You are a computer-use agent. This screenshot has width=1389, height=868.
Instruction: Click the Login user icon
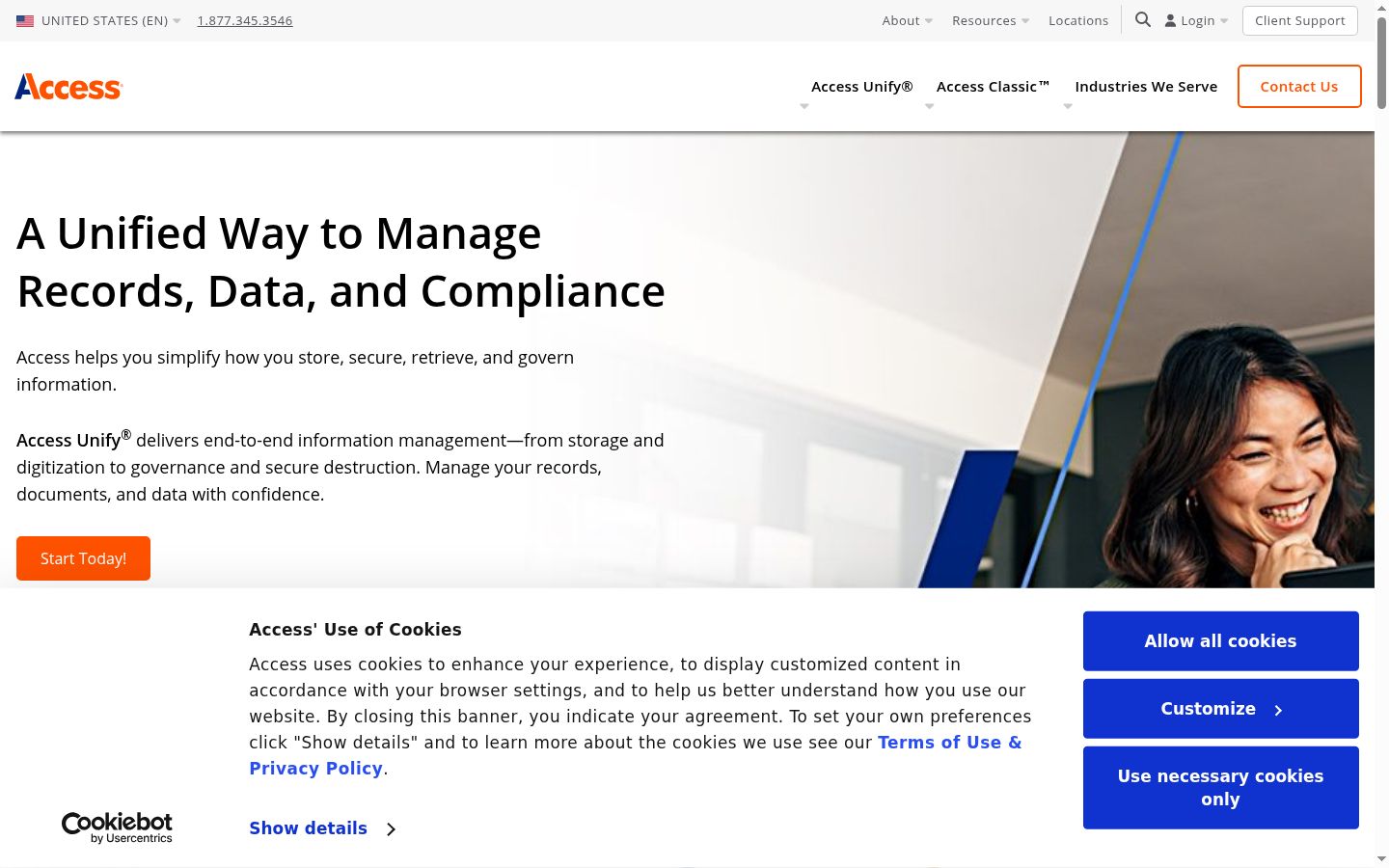(1170, 20)
